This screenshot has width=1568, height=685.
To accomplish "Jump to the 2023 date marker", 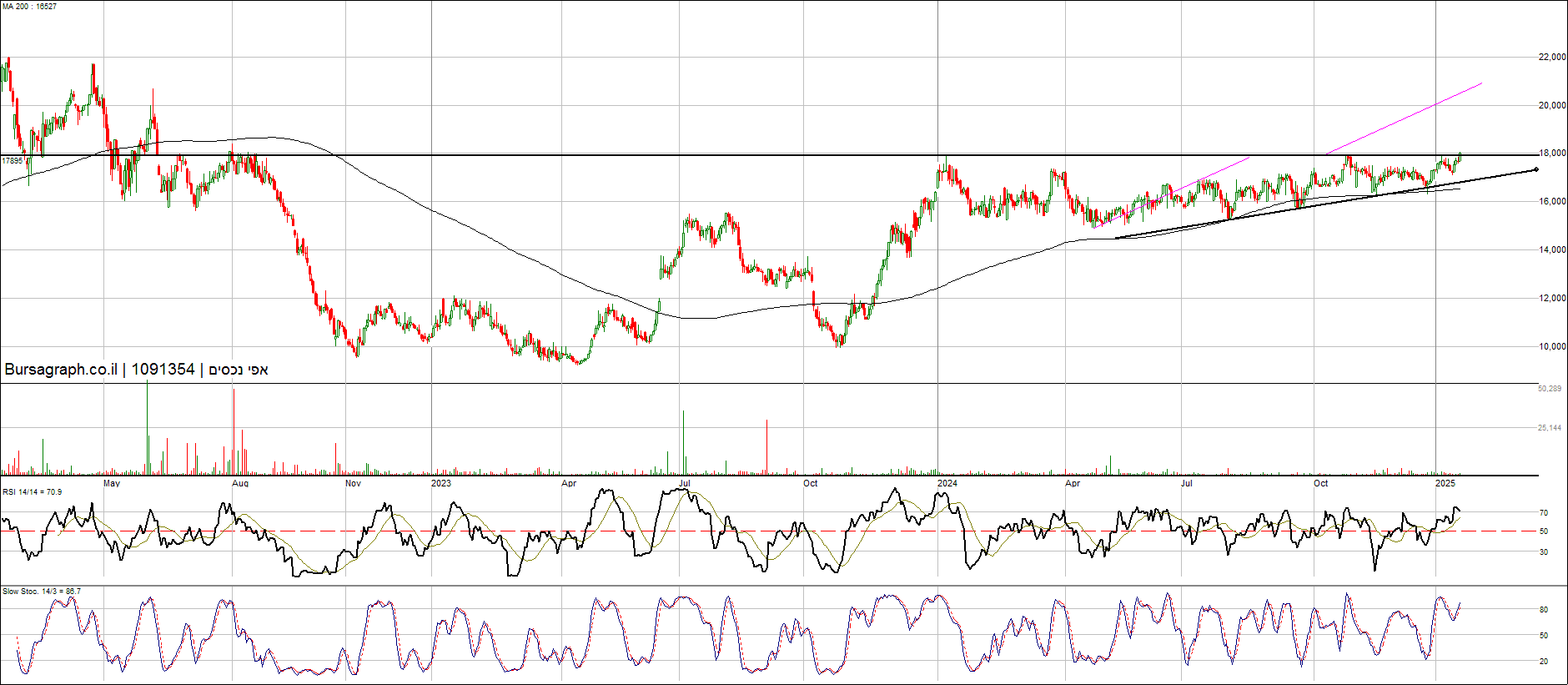I will pos(440,483).
